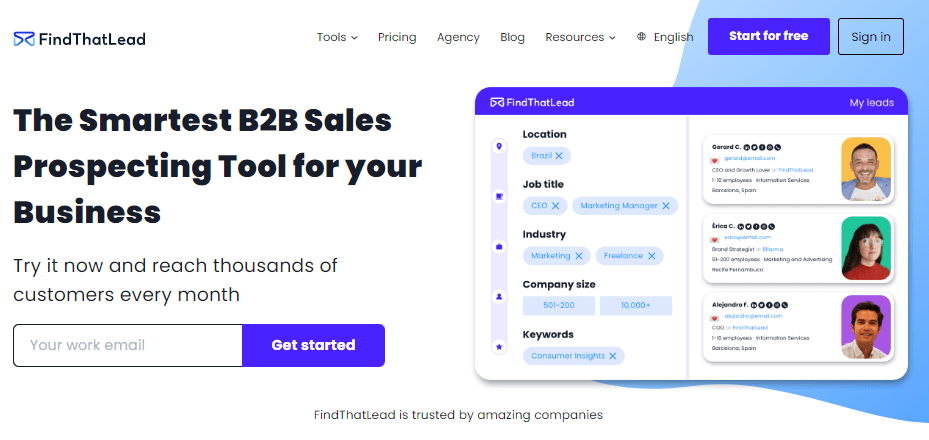Click the industry briefcase sidebar icon
Screen dimensions: 929x440
(499, 246)
